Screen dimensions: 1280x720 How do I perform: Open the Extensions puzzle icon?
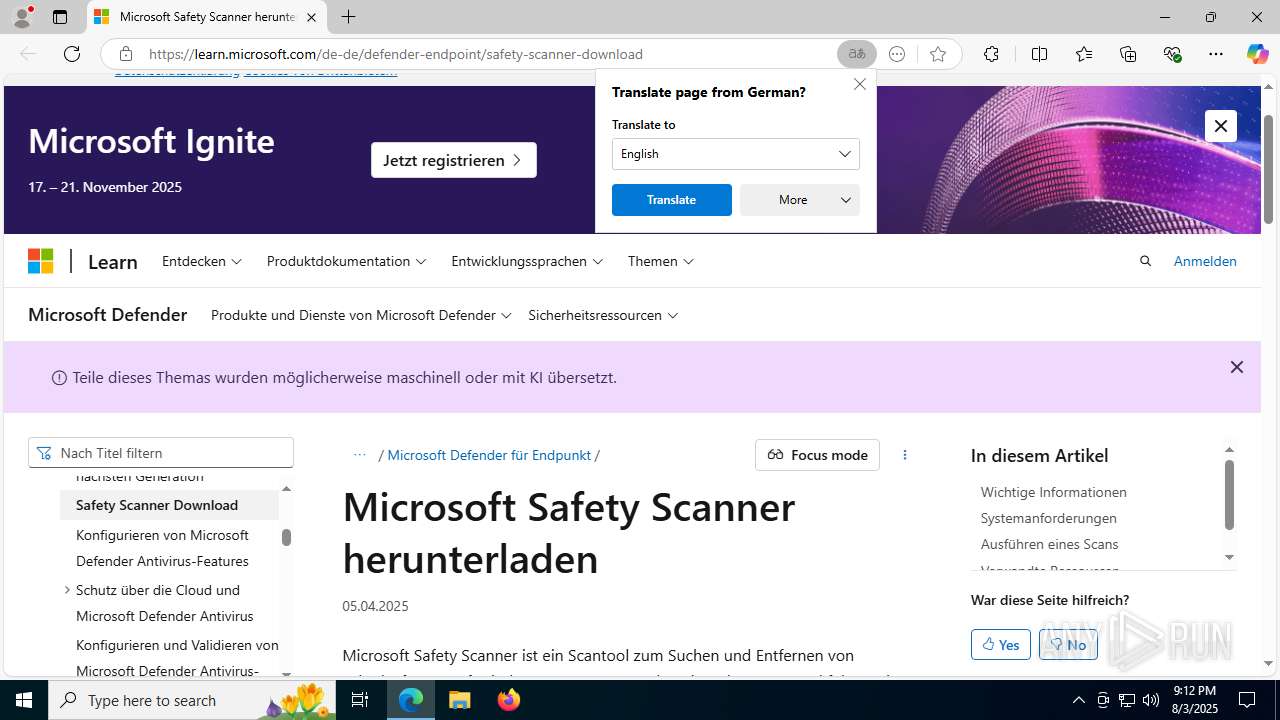click(991, 54)
